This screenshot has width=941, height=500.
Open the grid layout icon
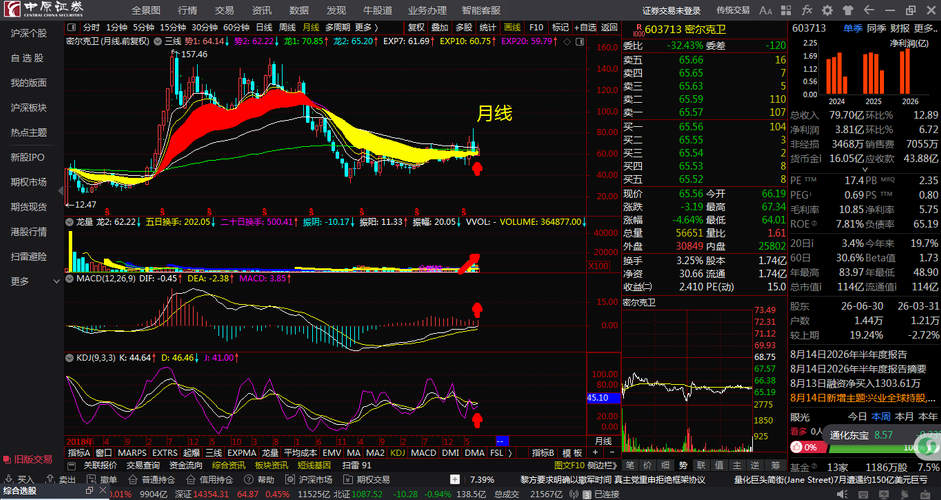pos(786,10)
